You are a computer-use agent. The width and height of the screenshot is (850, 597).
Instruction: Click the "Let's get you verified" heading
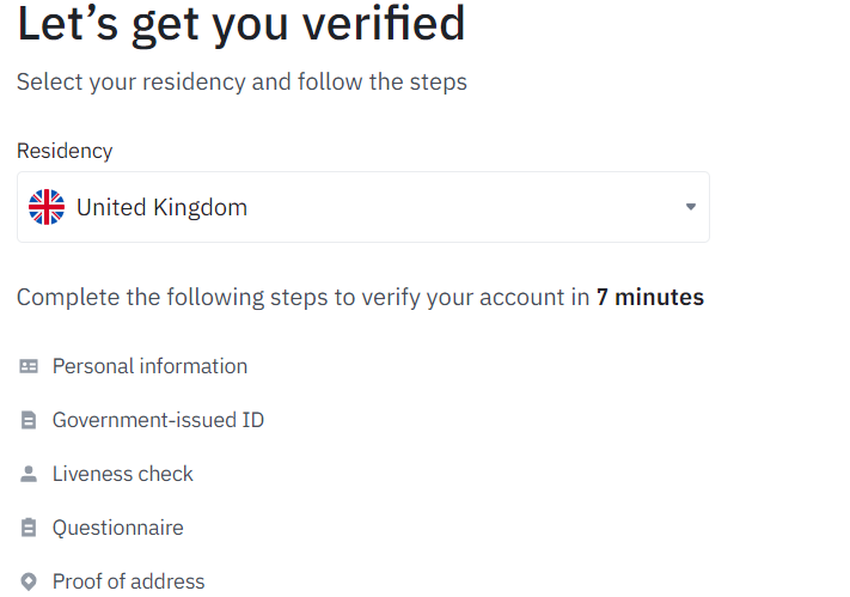coord(241,24)
